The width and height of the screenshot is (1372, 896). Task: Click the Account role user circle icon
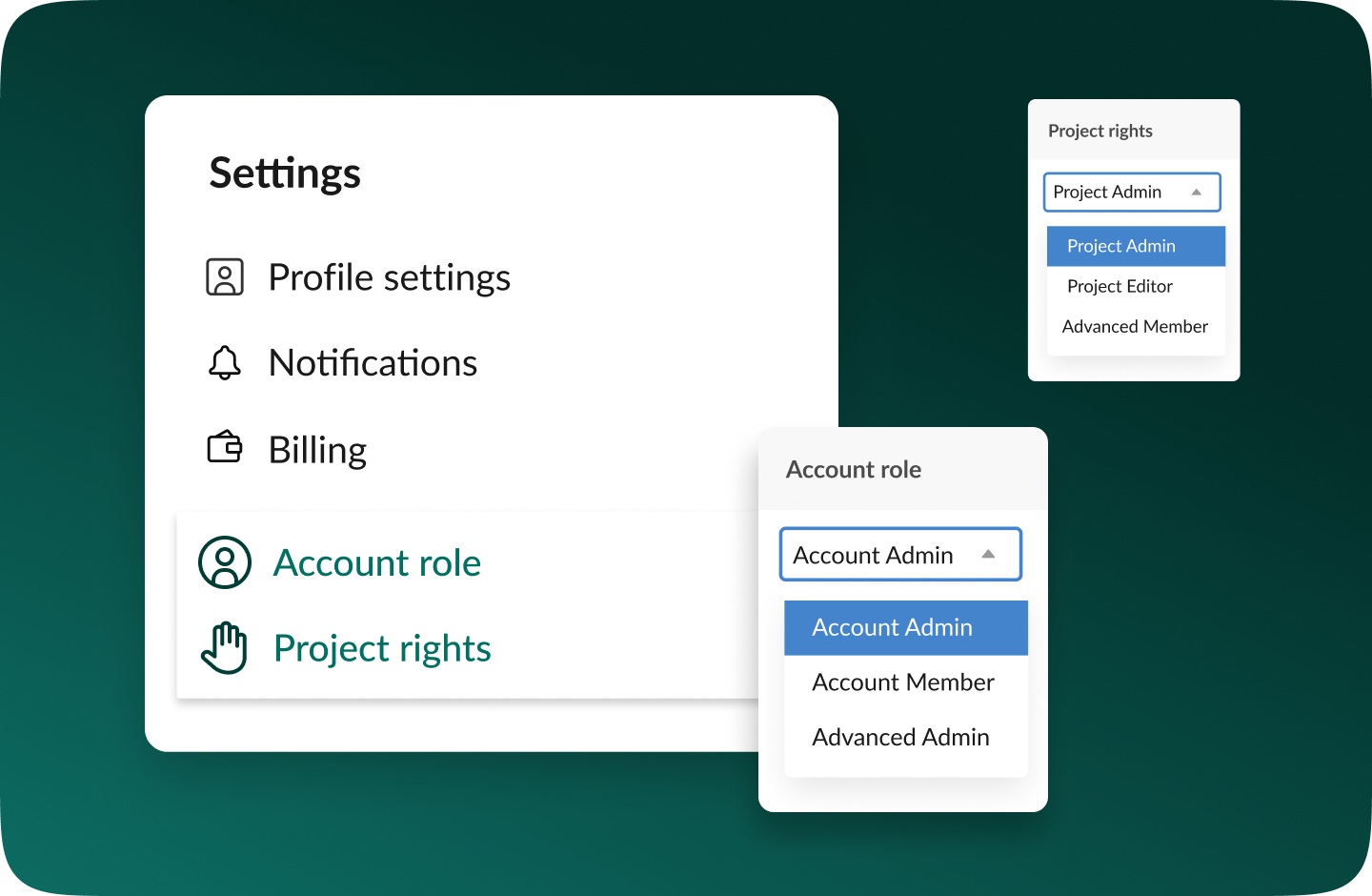225,562
